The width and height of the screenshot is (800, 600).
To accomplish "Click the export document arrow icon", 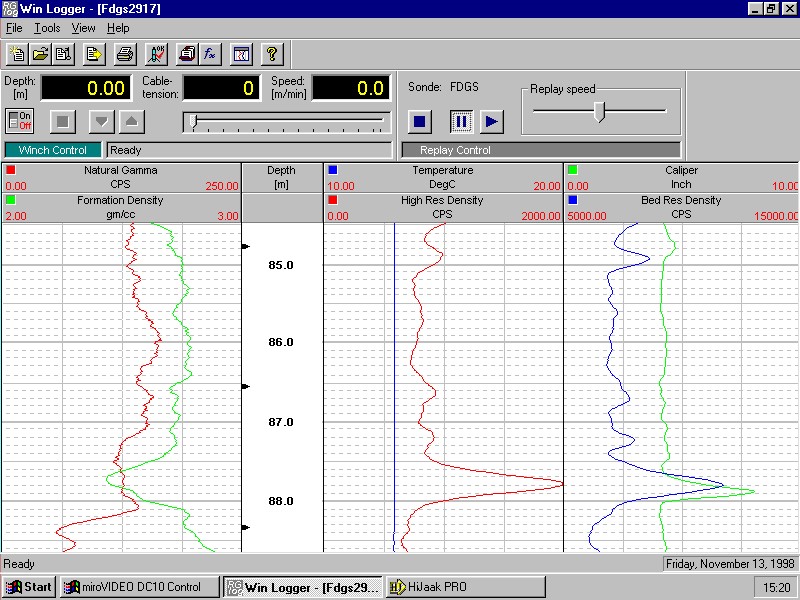I will coord(94,54).
